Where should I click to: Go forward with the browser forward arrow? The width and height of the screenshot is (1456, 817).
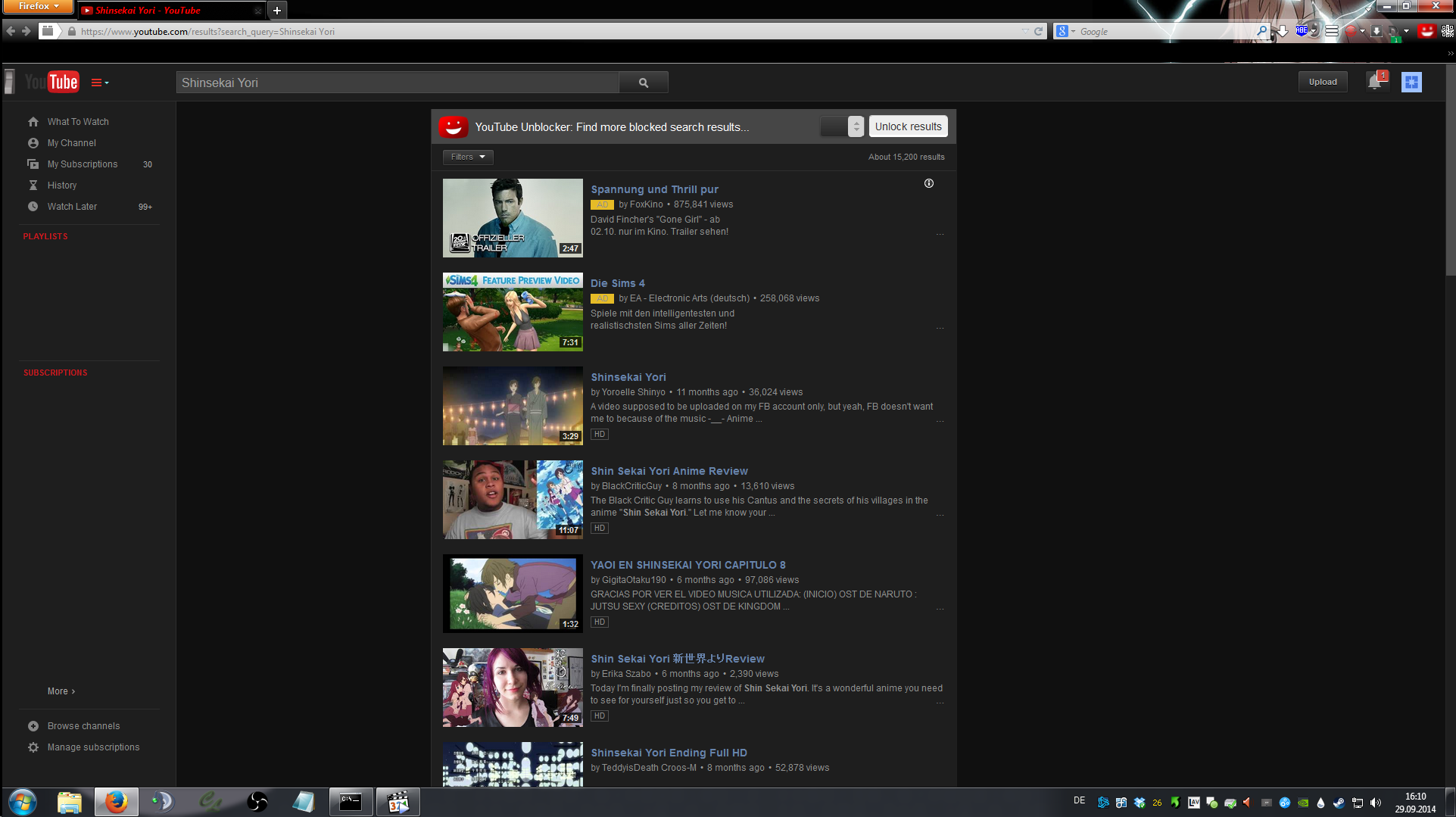[x=27, y=31]
